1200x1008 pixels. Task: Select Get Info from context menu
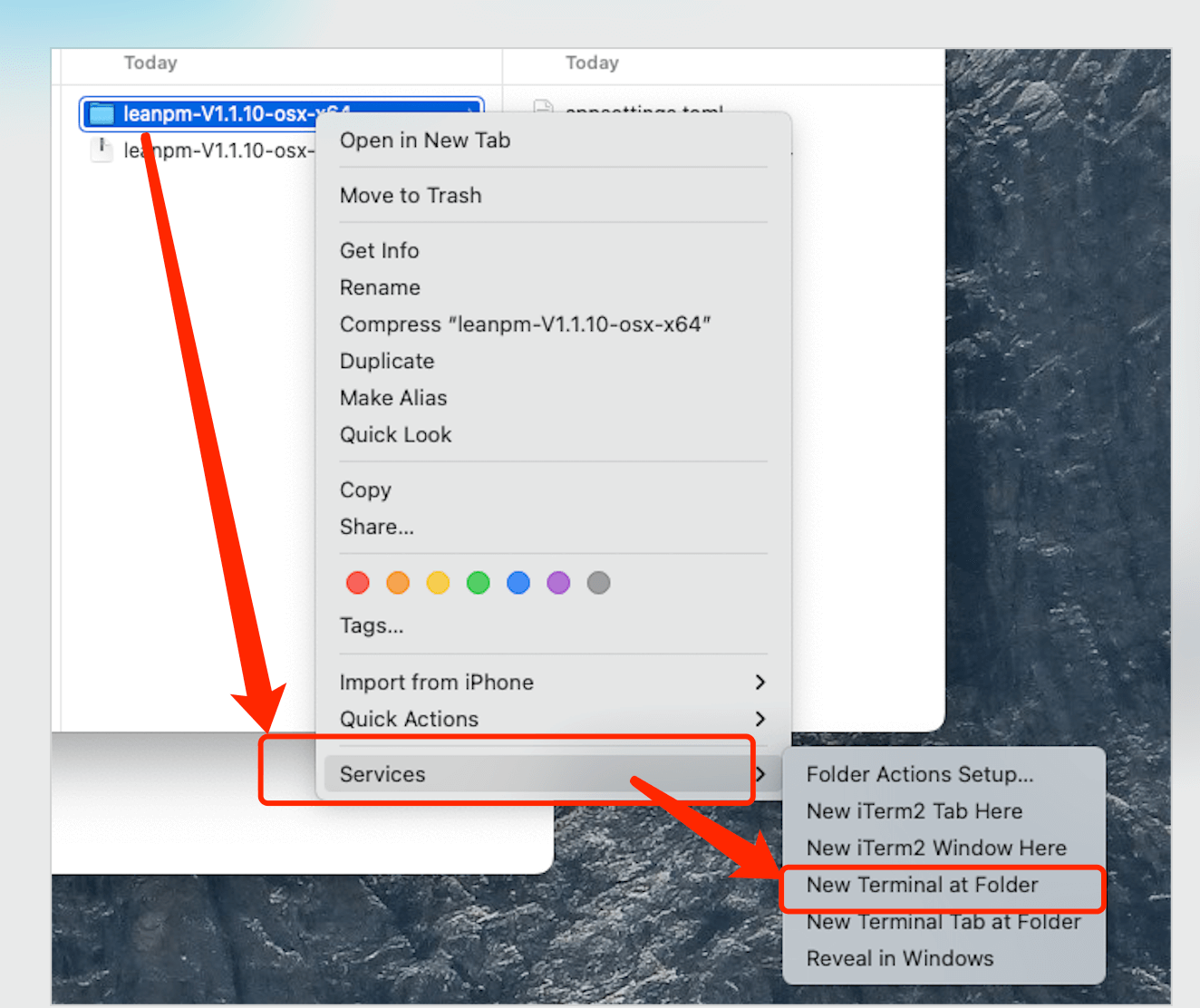pyautogui.click(x=380, y=251)
